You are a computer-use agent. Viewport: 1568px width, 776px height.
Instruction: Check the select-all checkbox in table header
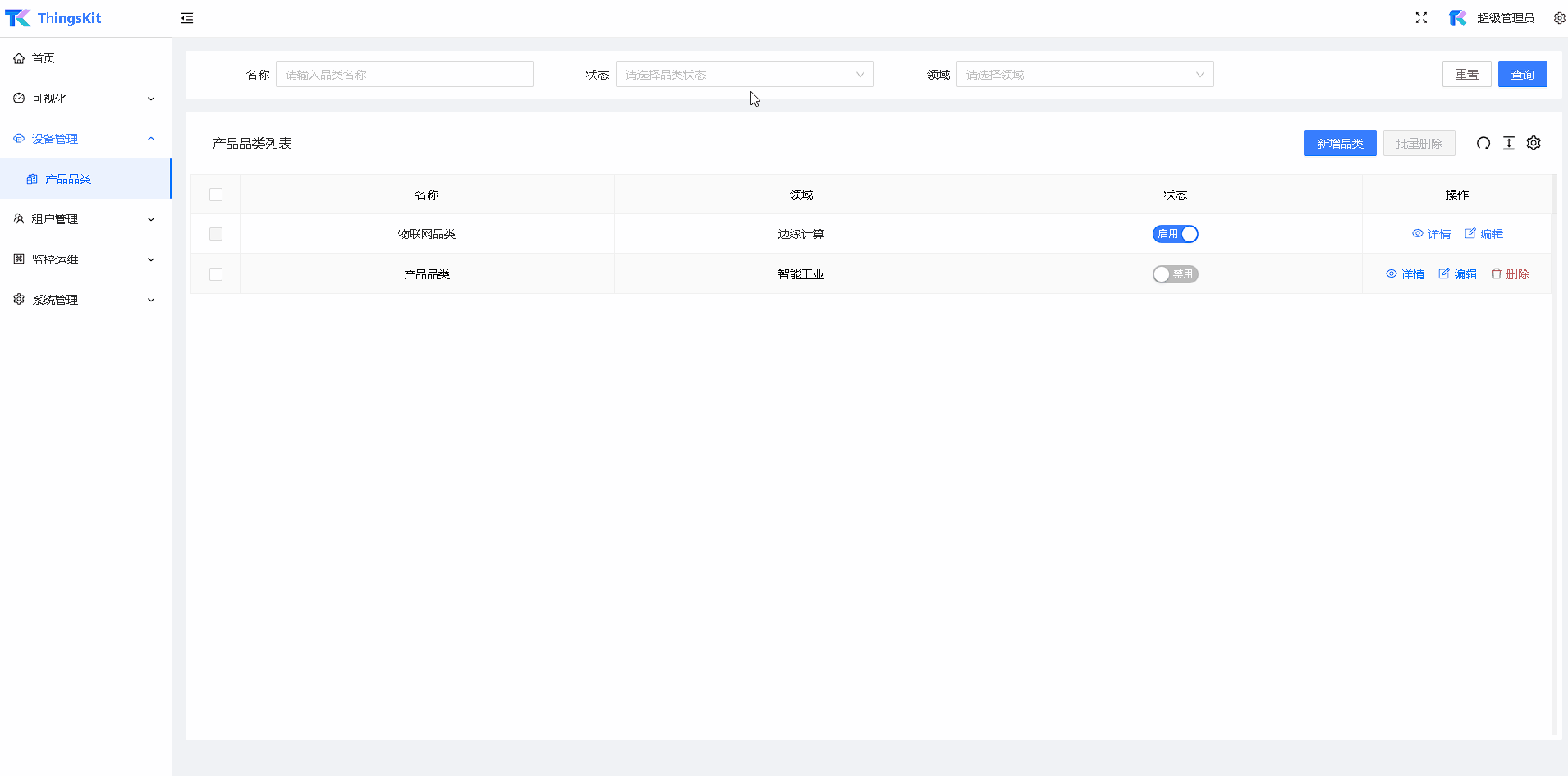[x=216, y=195]
